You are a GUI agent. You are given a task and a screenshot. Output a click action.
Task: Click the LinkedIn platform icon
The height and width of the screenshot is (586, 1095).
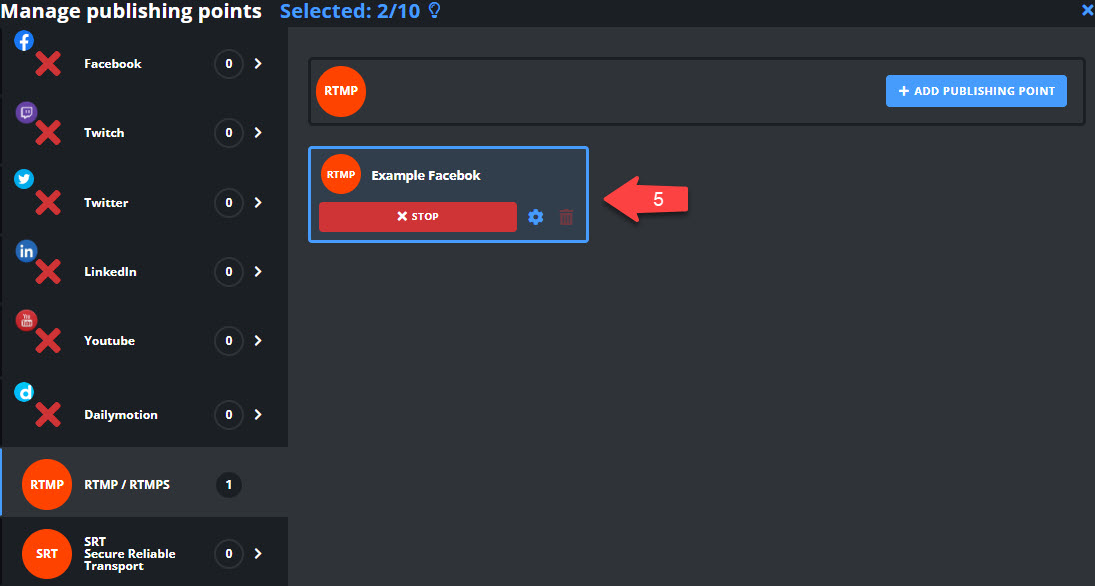pos(25,251)
